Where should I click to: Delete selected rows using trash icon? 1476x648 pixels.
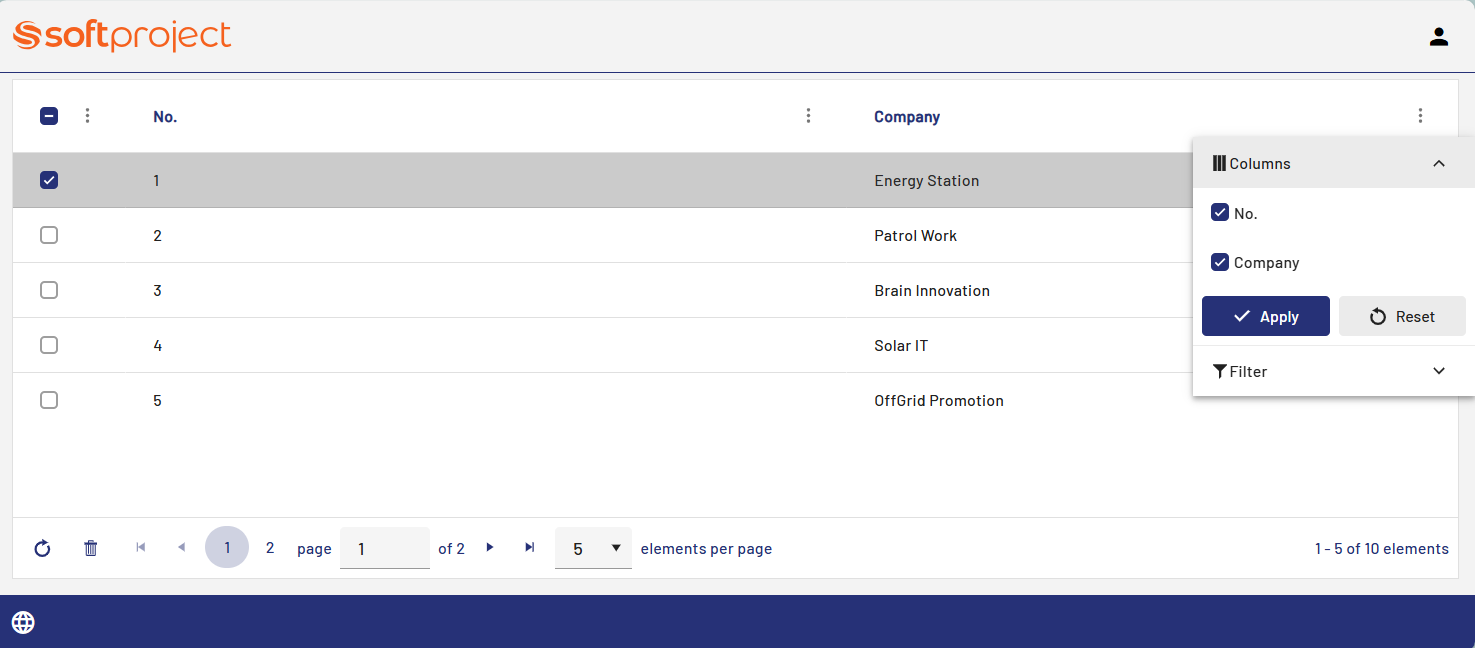point(91,548)
